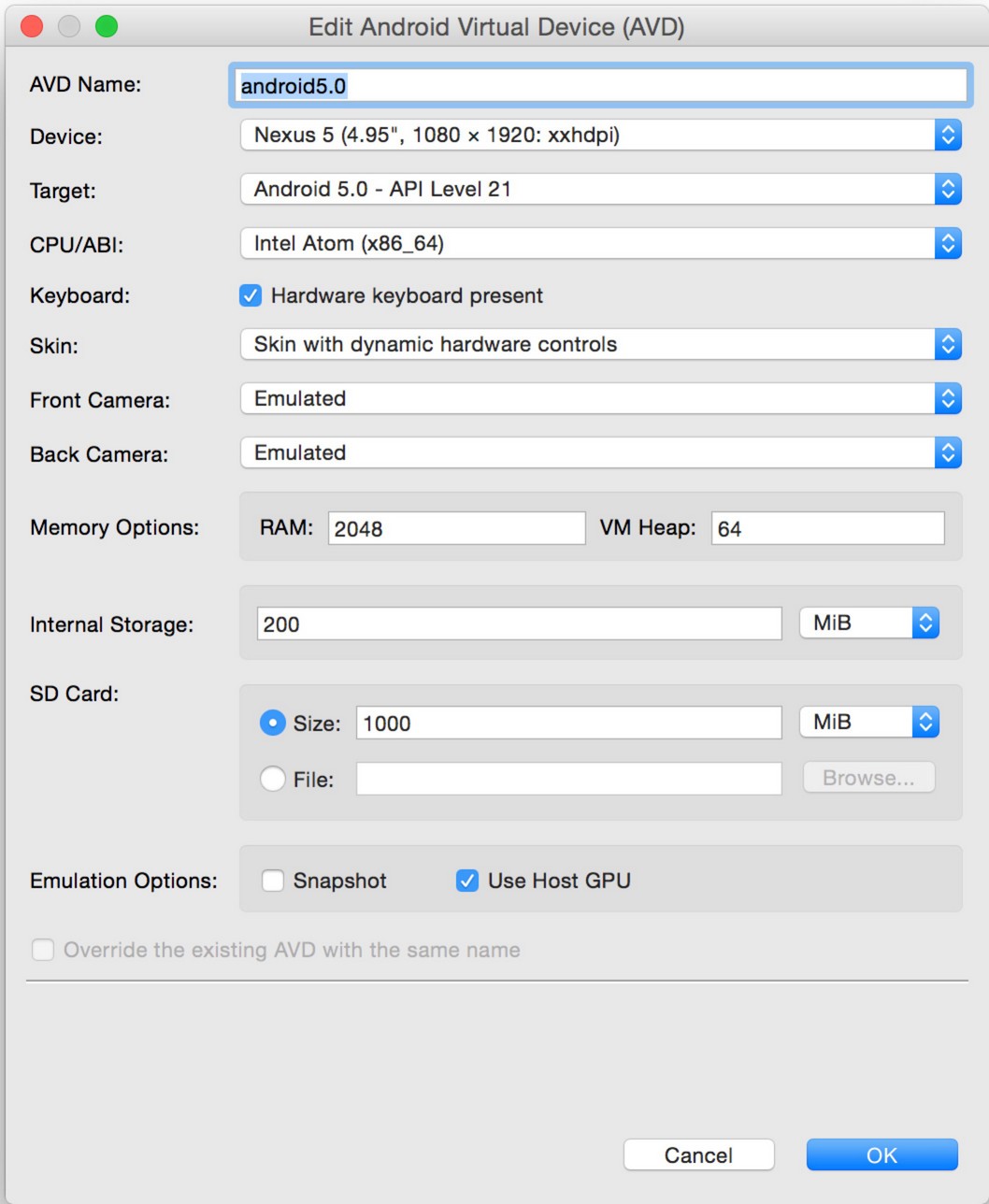Click the RAM value field
The width and height of the screenshot is (989, 1204).
457,528
